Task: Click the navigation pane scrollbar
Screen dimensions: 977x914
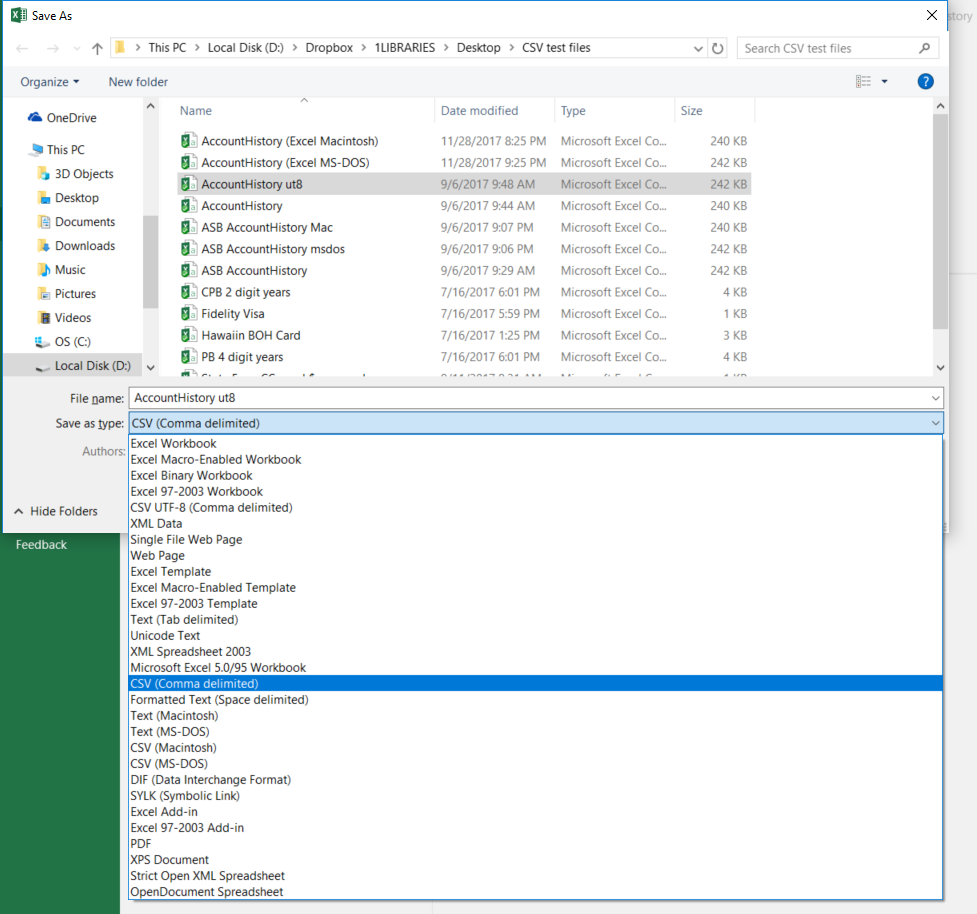Action: 150,262
